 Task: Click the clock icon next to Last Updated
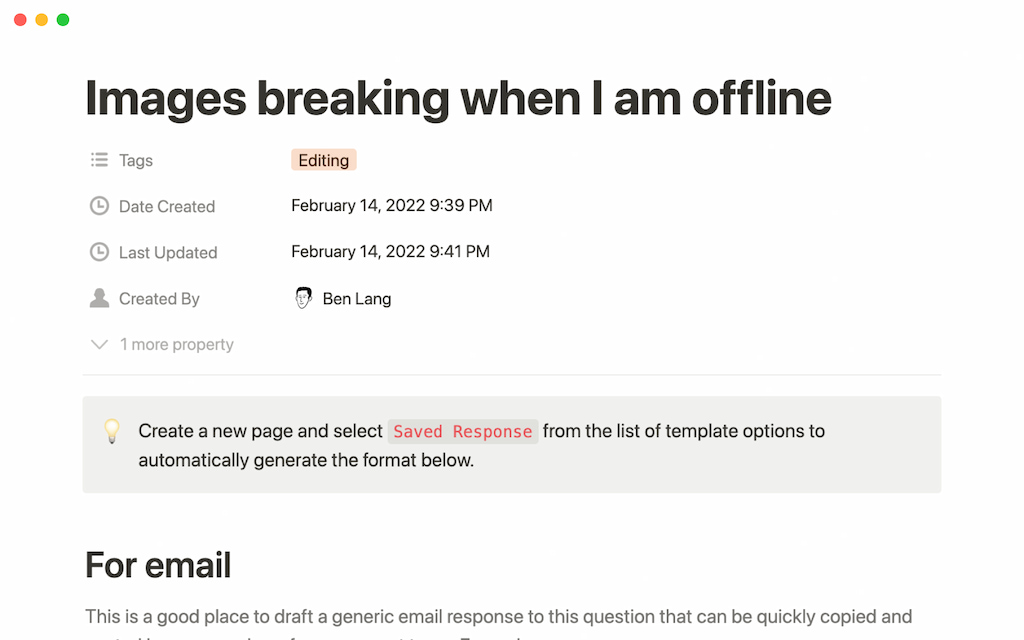(98, 252)
